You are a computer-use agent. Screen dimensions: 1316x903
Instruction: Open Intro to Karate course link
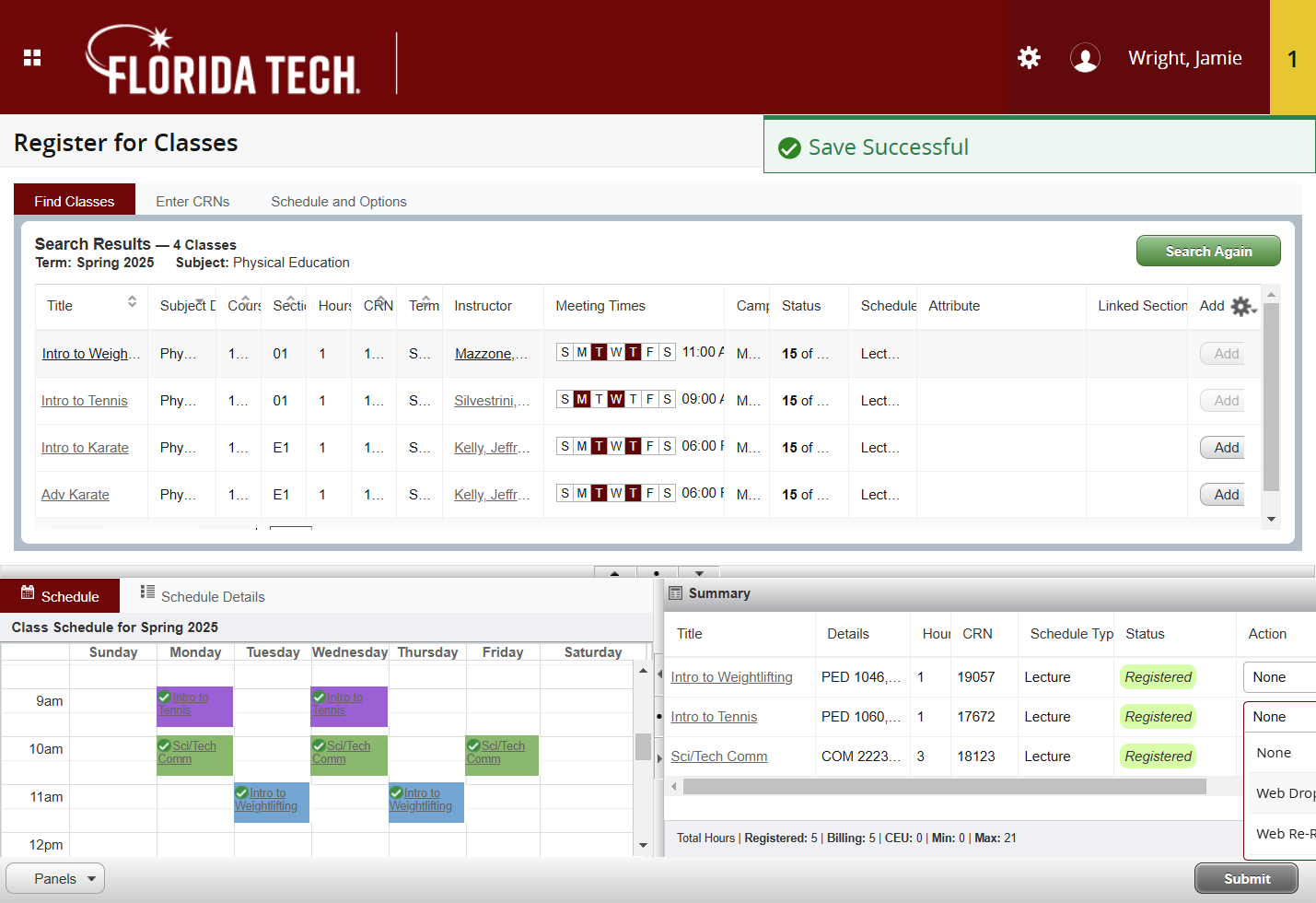pos(85,448)
